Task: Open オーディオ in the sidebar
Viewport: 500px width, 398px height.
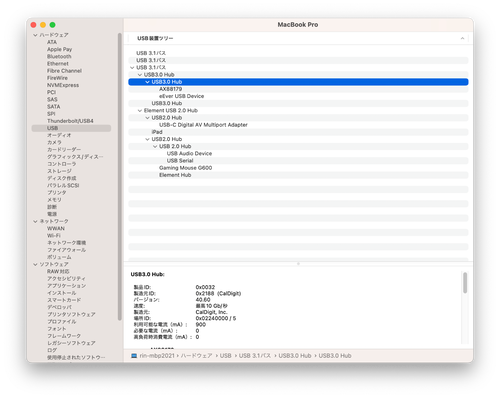Action: coord(59,135)
